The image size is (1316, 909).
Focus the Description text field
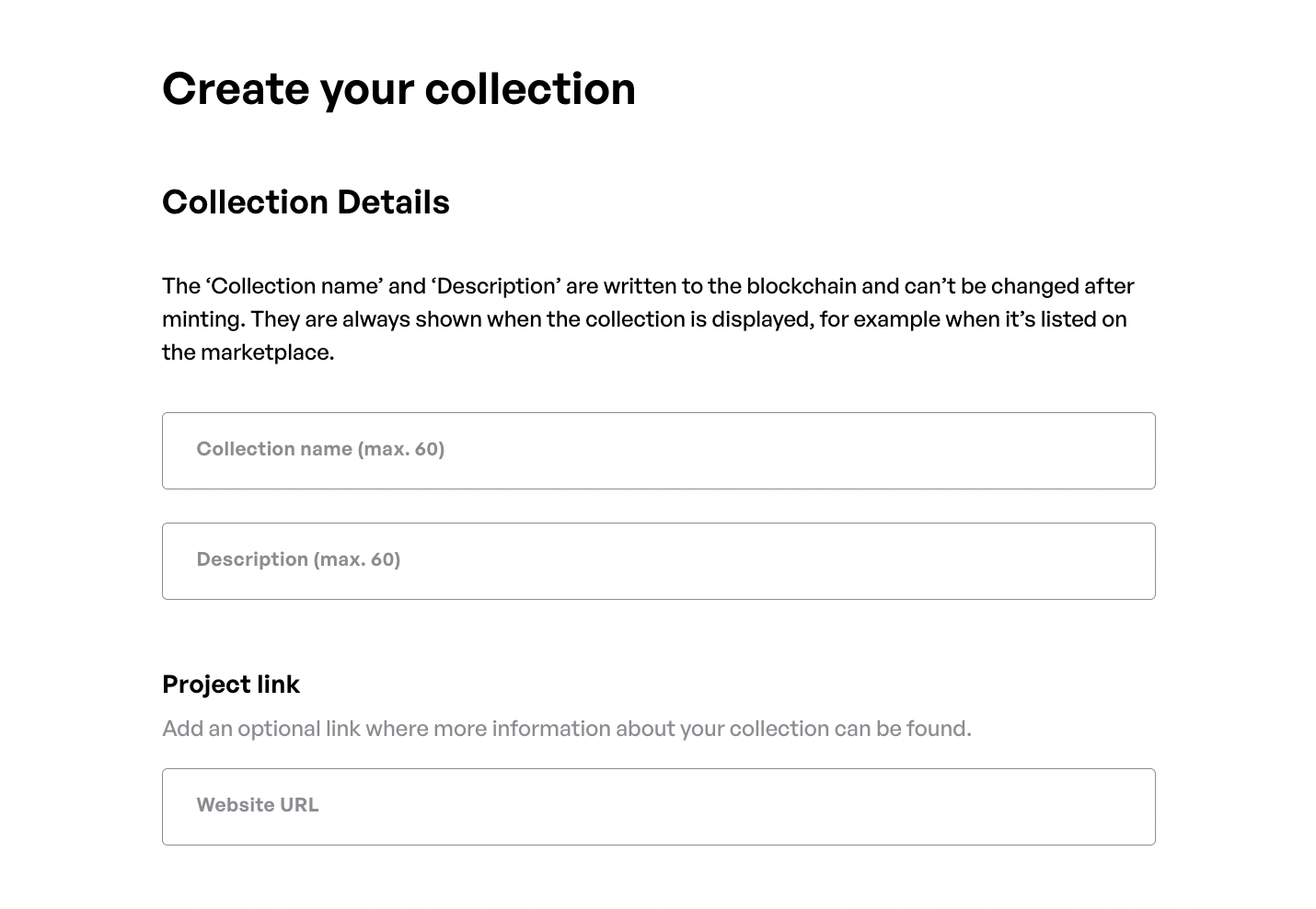coord(658,561)
